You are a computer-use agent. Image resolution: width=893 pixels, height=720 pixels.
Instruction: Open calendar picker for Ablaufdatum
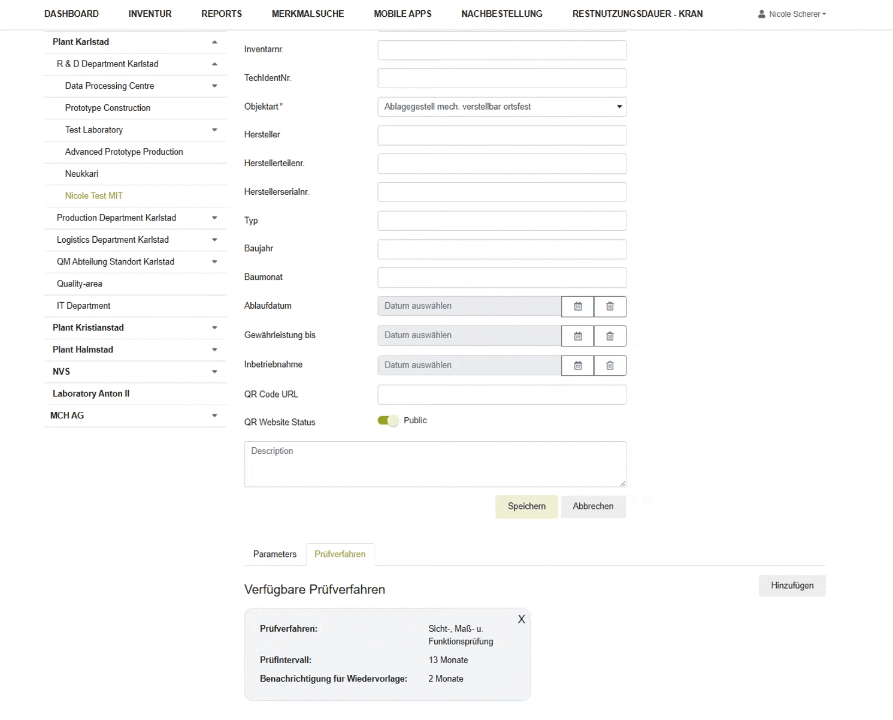(x=577, y=307)
